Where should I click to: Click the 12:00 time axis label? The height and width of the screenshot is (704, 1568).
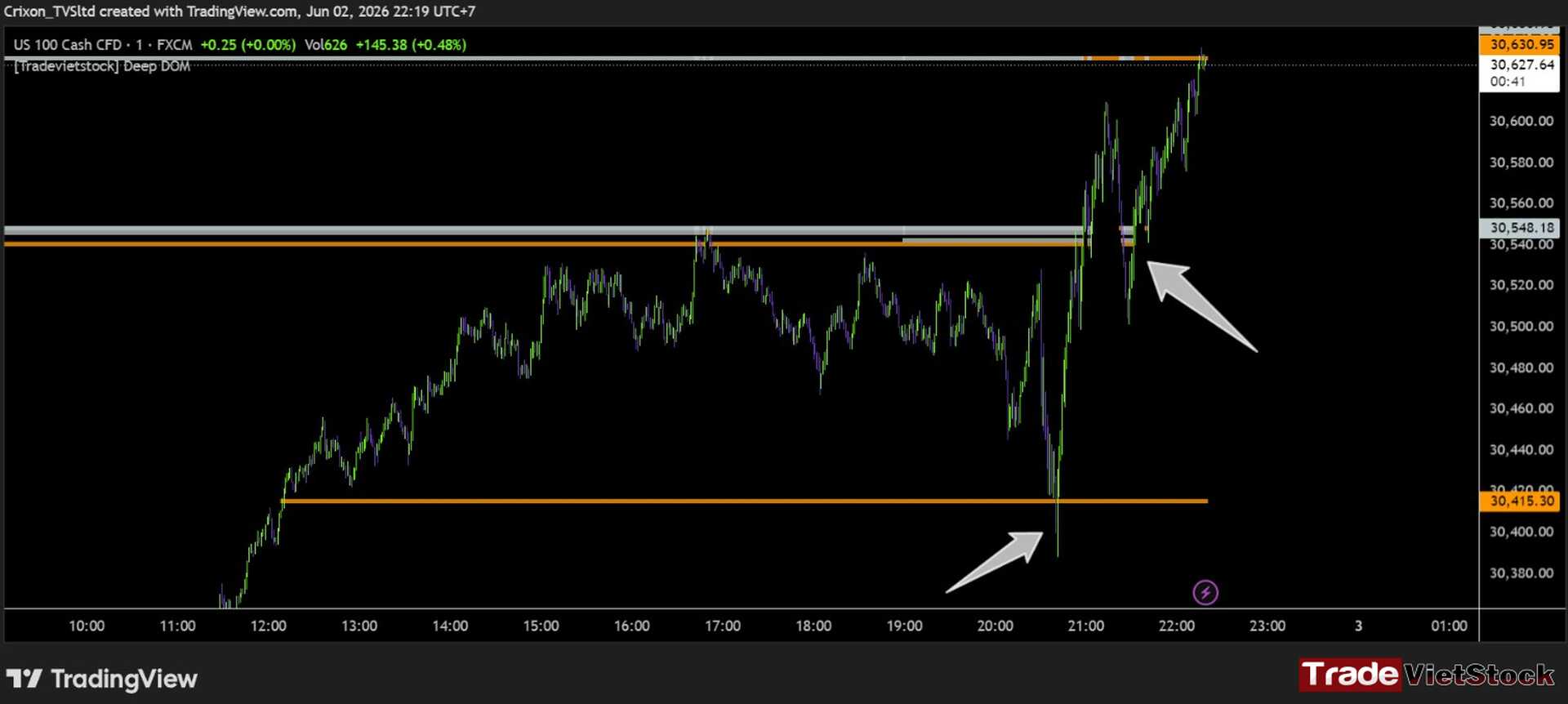tap(269, 626)
